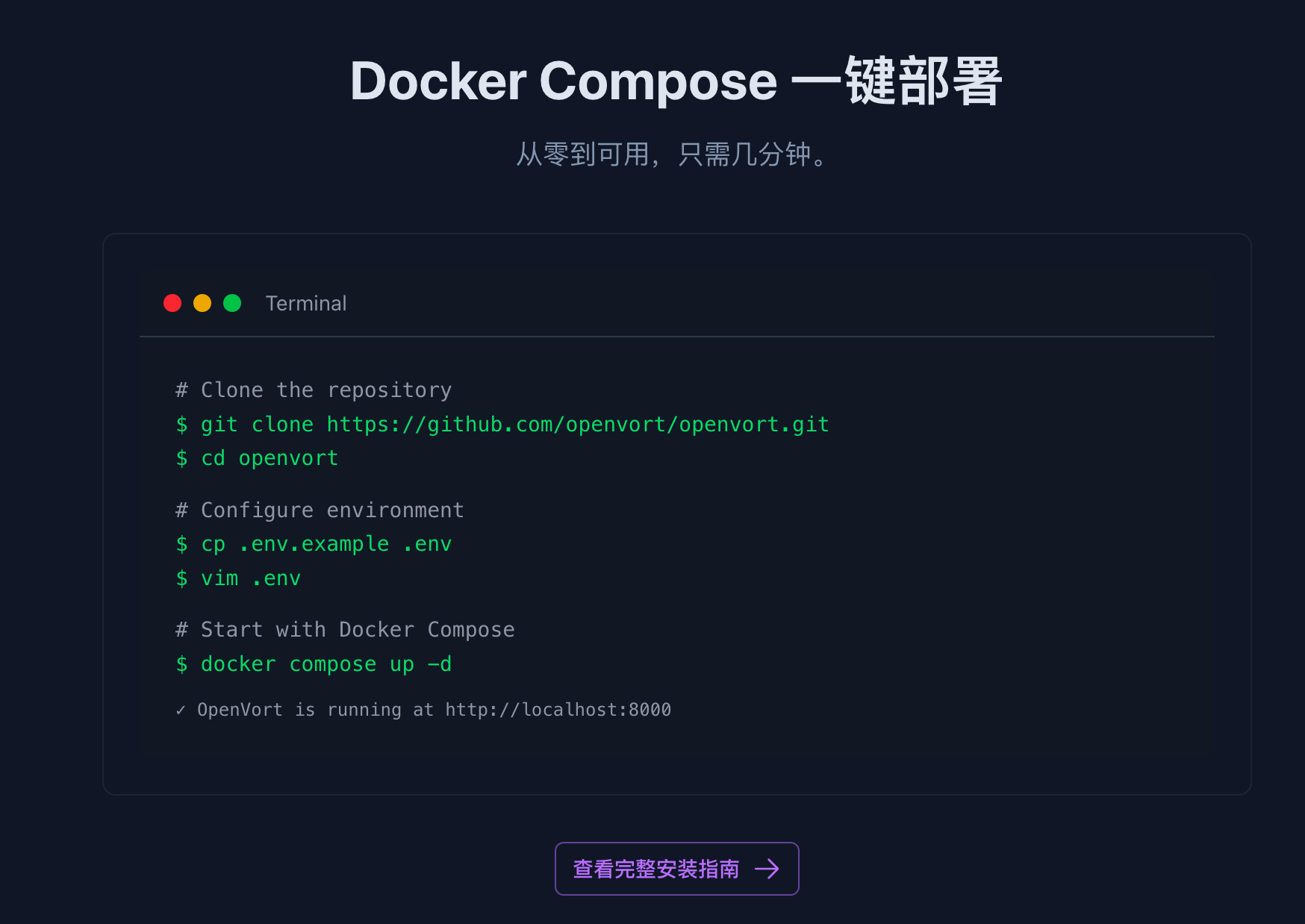The height and width of the screenshot is (924, 1305).
Task: Click the 'vim .env' command line
Action: (x=238, y=578)
